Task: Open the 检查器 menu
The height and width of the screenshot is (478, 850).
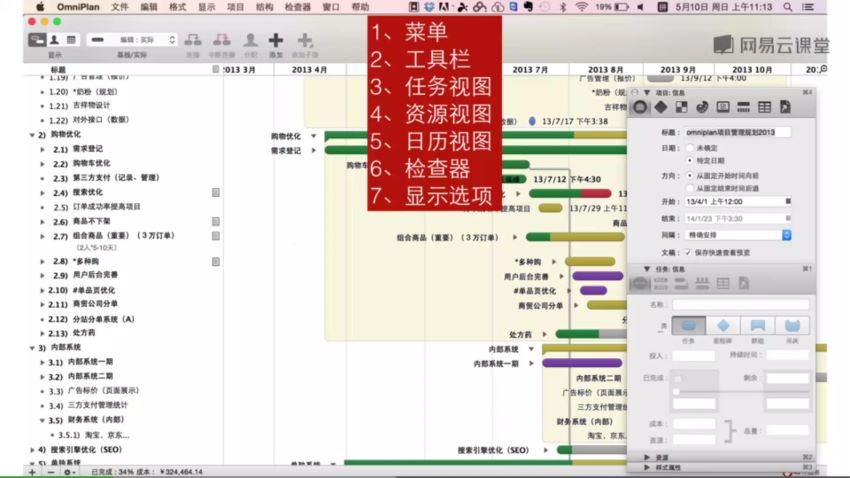Action: [298, 7]
